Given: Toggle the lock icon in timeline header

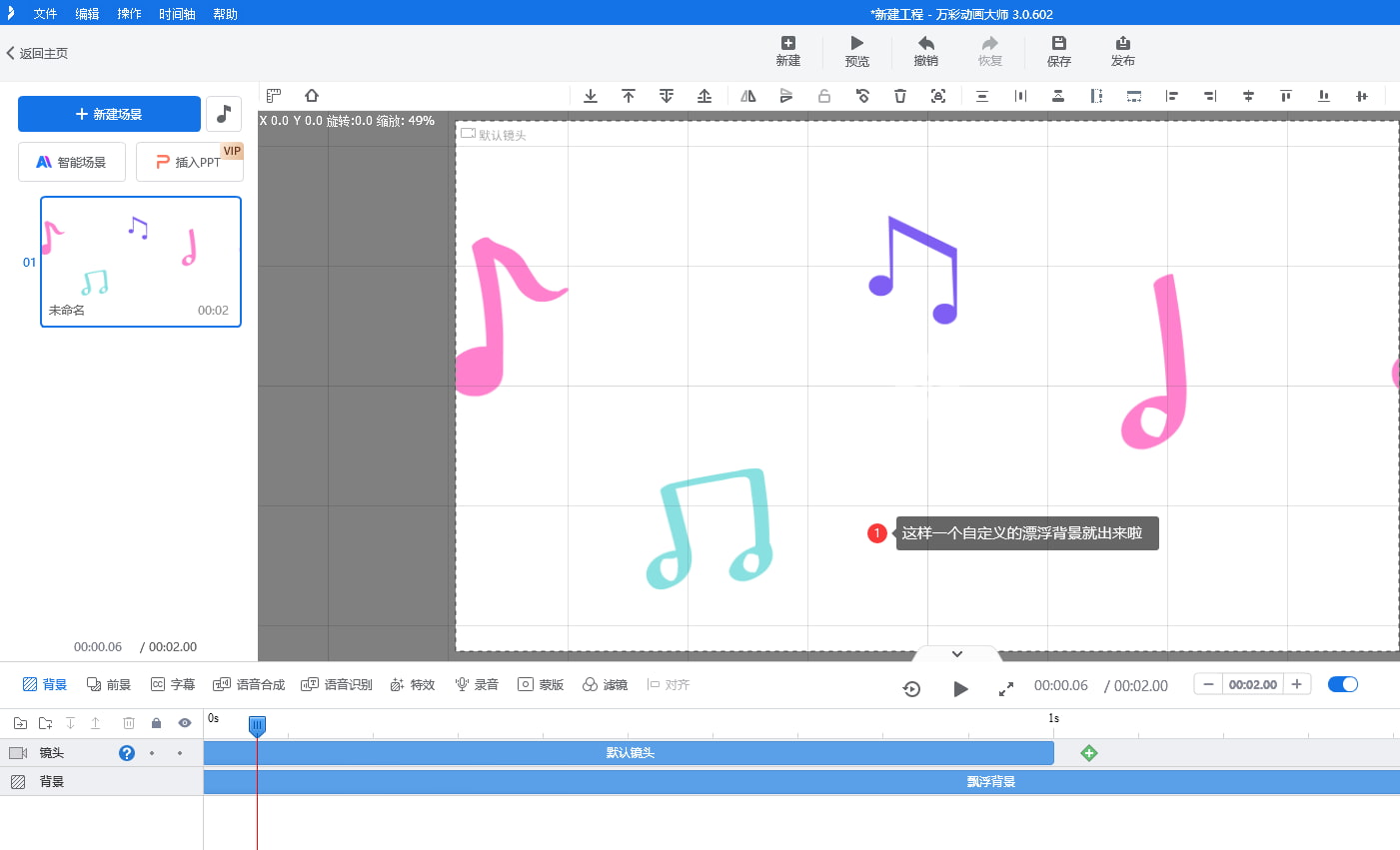Looking at the screenshot, I should click(x=156, y=723).
